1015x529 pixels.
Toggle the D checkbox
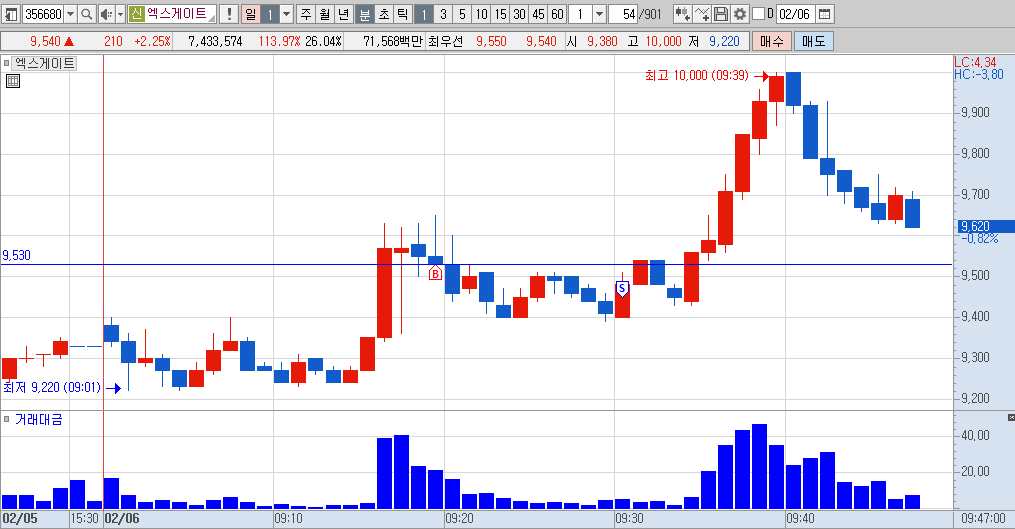pos(758,14)
